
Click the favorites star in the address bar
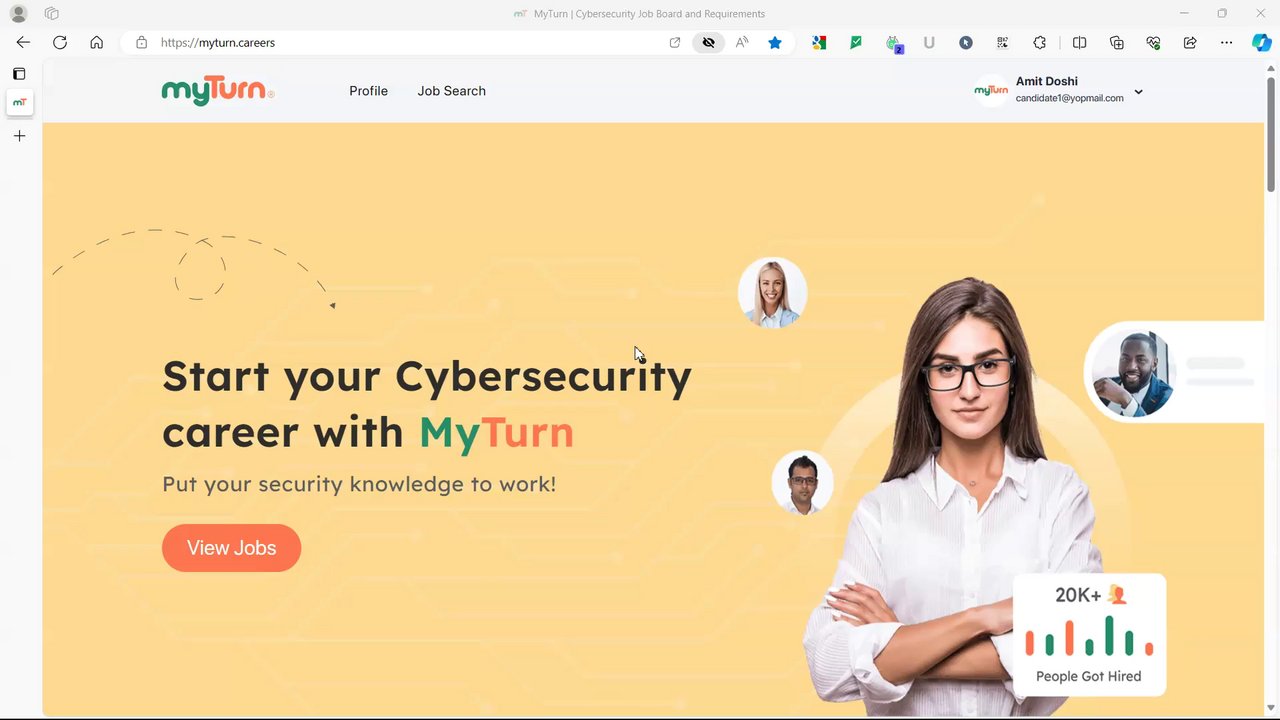click(775, 43)
